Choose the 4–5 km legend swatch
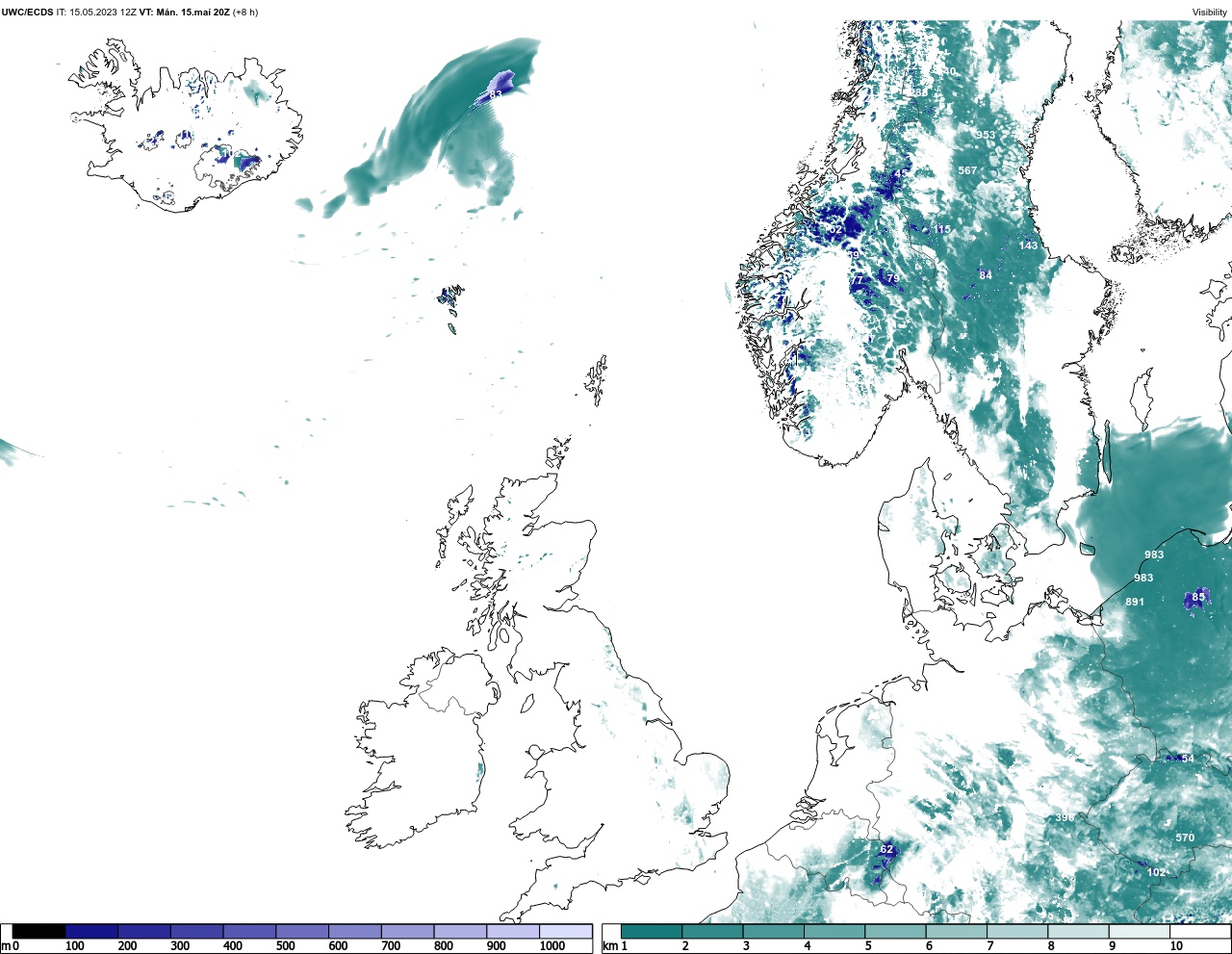This screenshot has height=954, width=1232. [x=834, y=932]
